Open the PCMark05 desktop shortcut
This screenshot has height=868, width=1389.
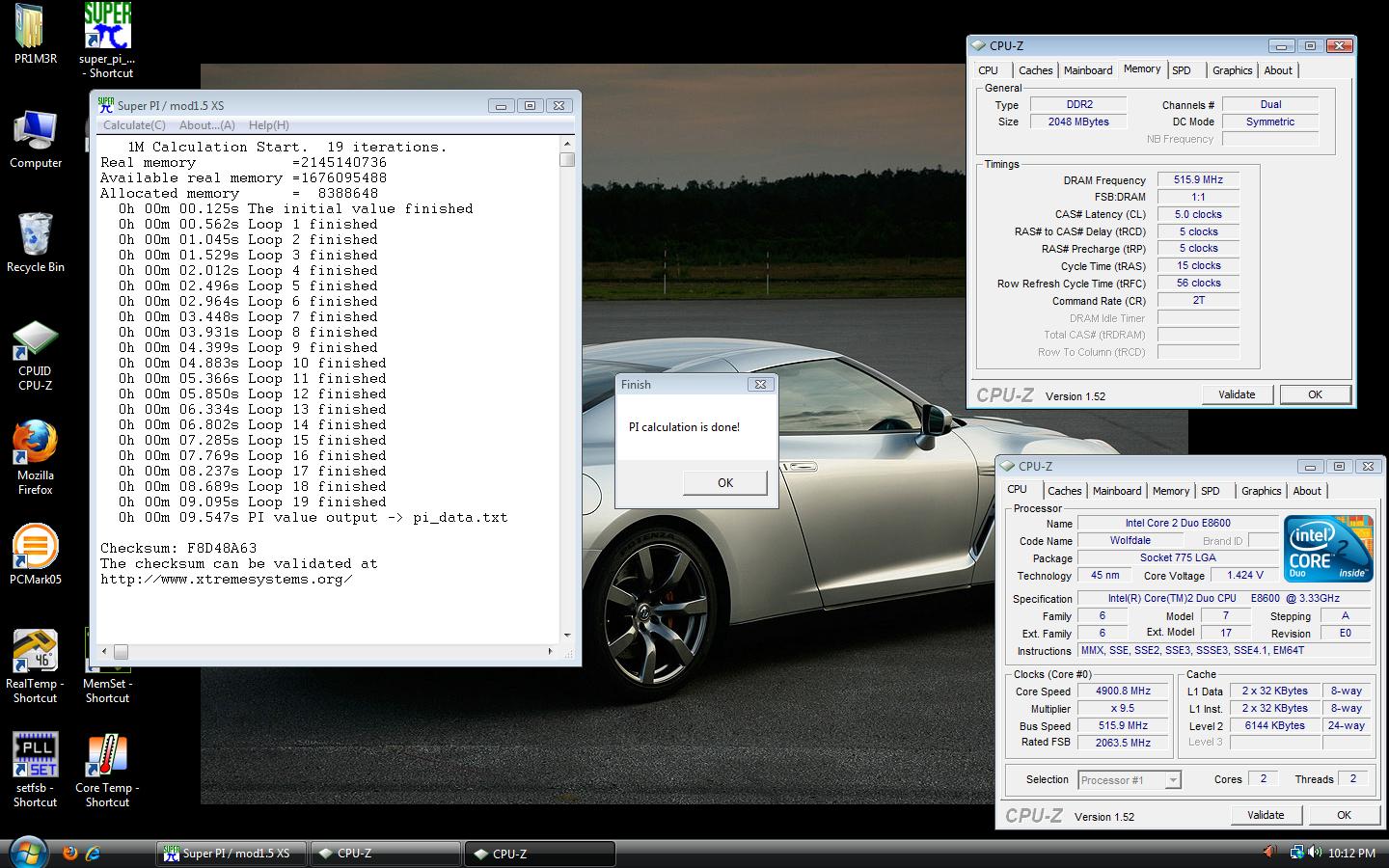36,555
